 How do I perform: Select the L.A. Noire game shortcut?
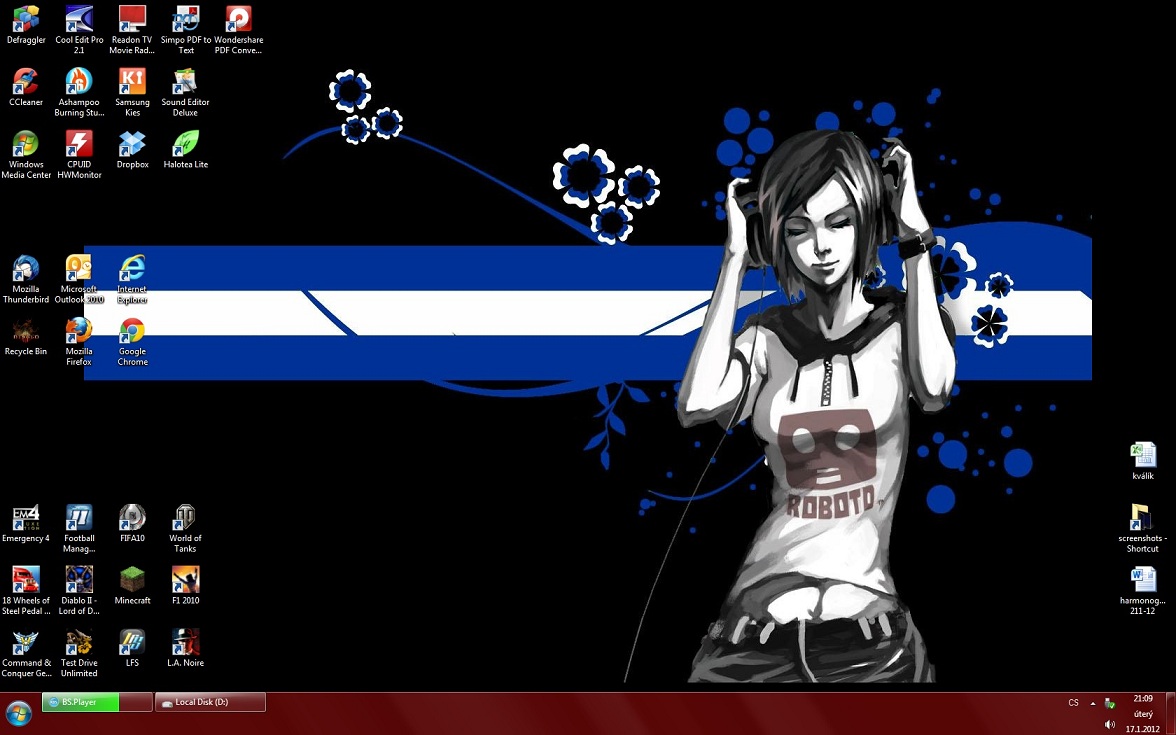click(x=185, y=642)
